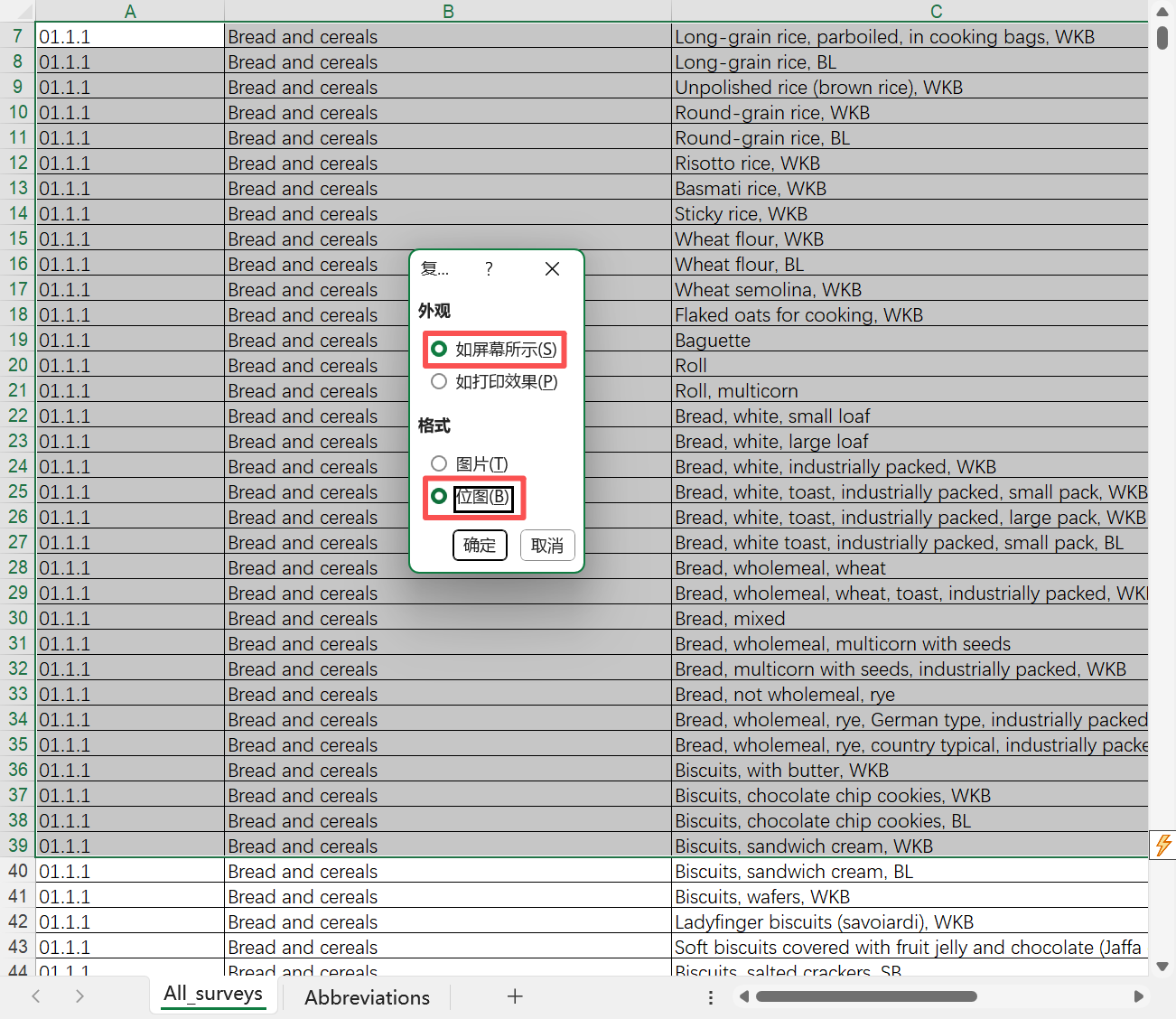
Task: Add a new sheet with plus icon
Action: (x=515, y=996)
